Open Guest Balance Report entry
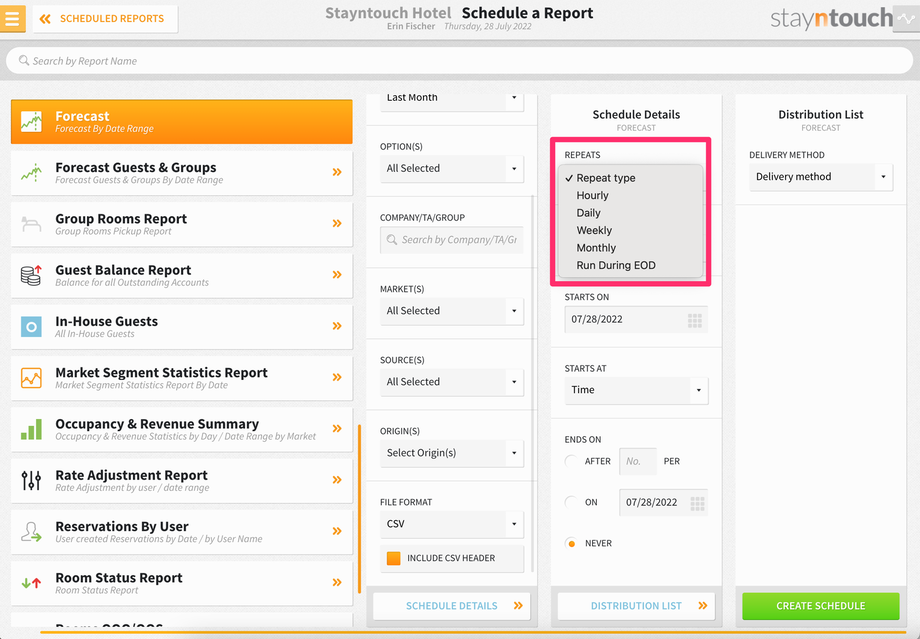The height and width of the screenshot is (639, 920). pyautogui.click(x=181, y=275)
